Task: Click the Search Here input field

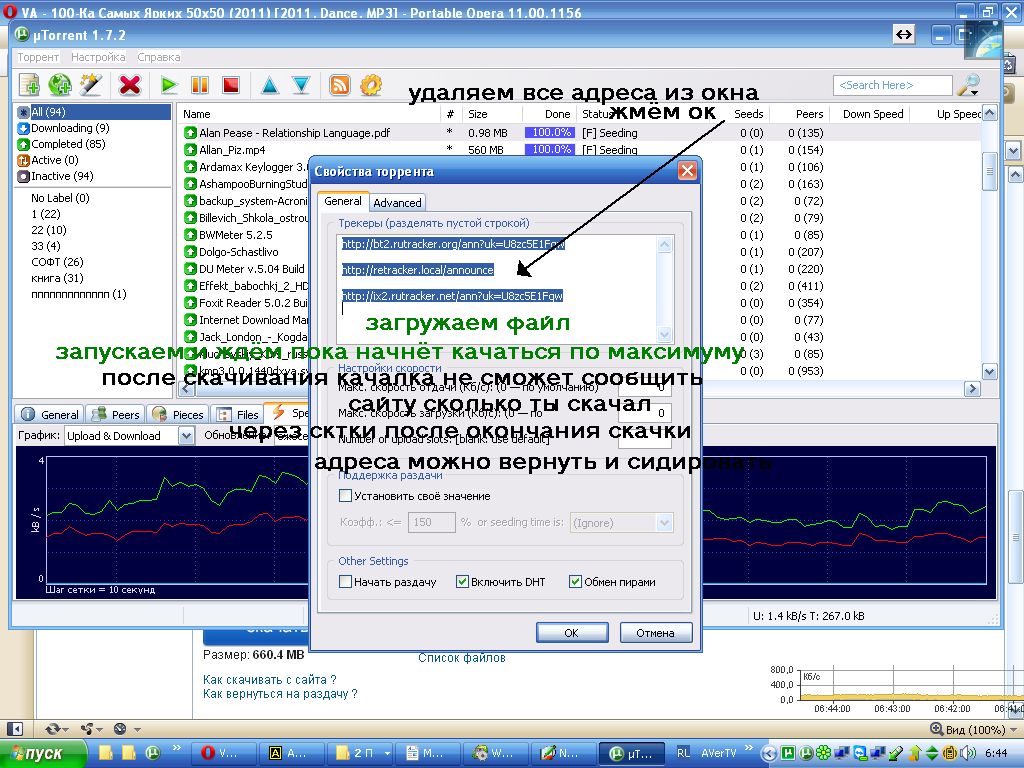Action: click(893, 85)
